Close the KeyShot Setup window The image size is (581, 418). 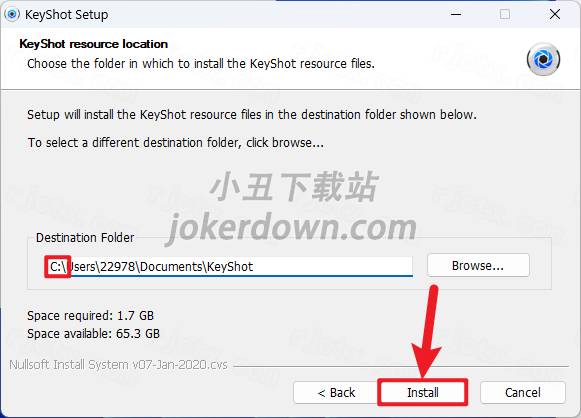(x=555, y=14)
